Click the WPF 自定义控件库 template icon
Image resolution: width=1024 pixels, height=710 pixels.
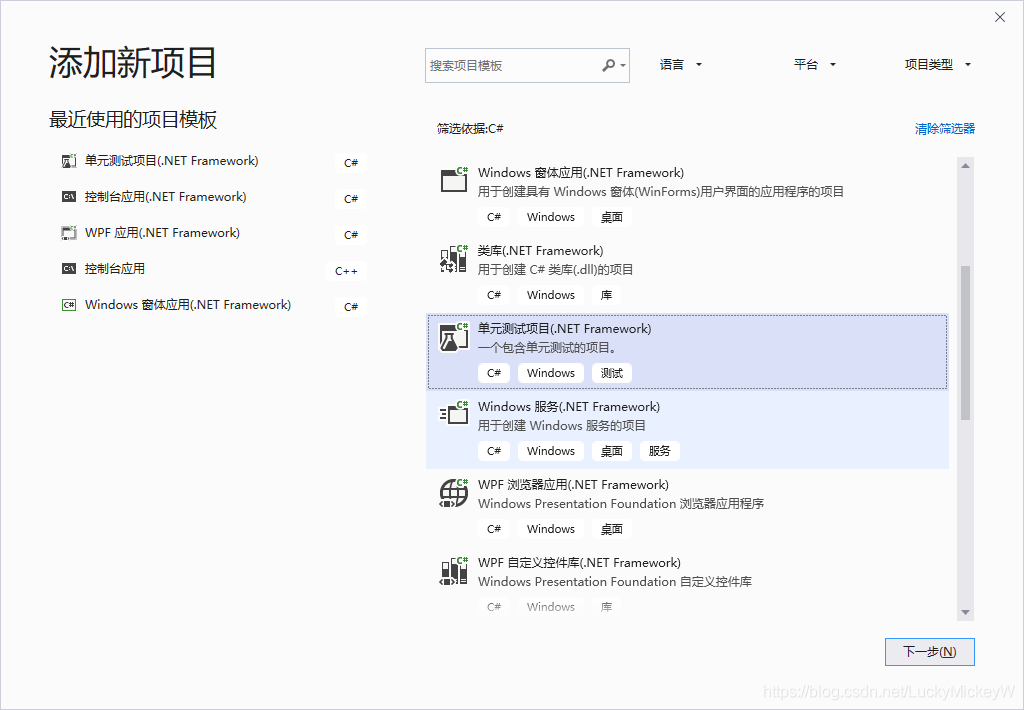click(454, 570)
